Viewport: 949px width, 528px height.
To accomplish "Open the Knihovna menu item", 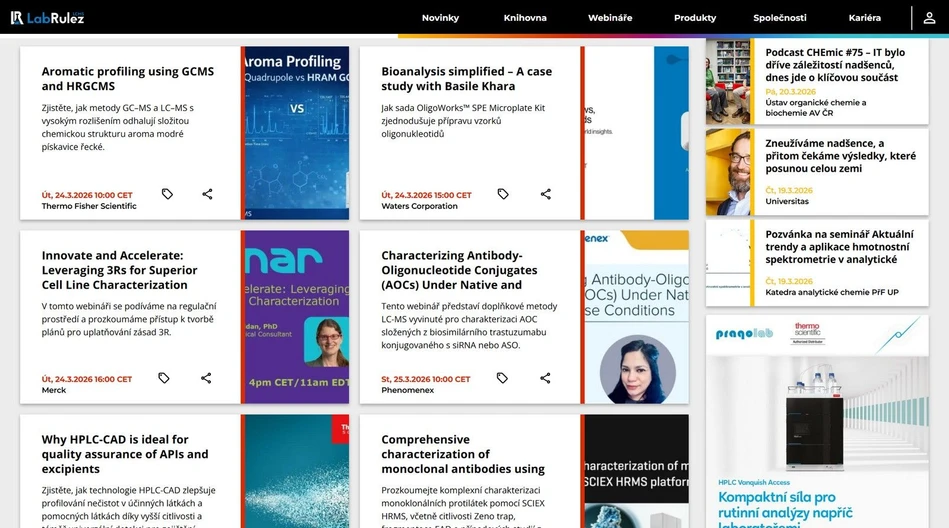I will [525, 18].
